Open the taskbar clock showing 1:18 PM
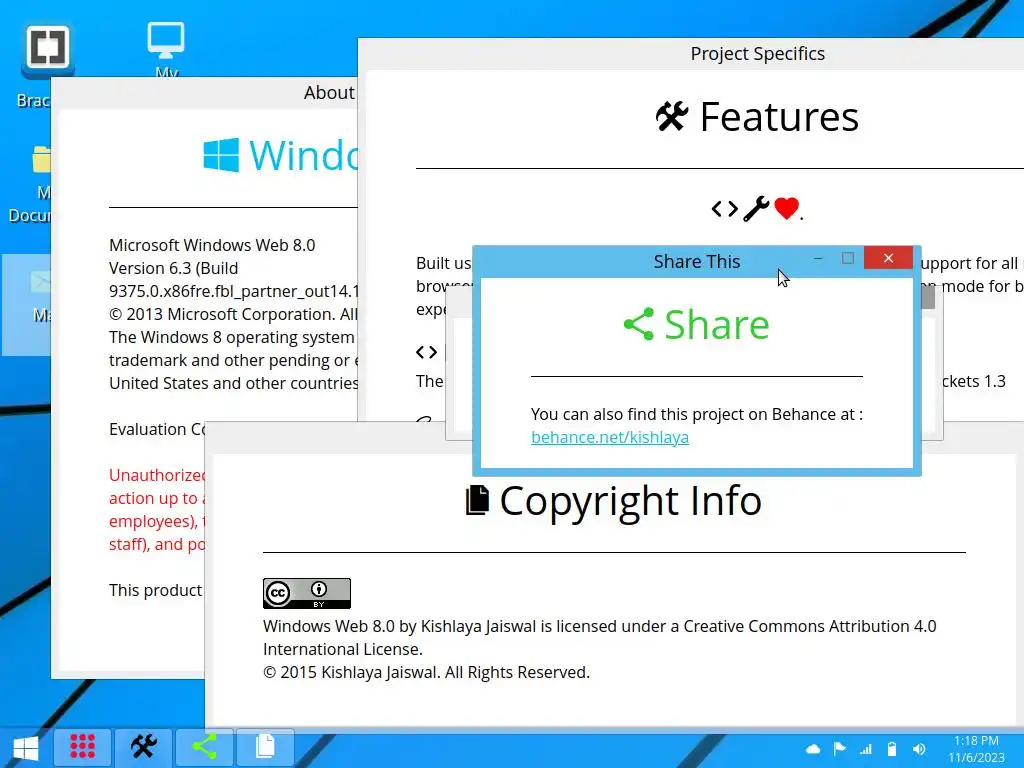This screenshot has height=768, width=1024. click(976, 749)
